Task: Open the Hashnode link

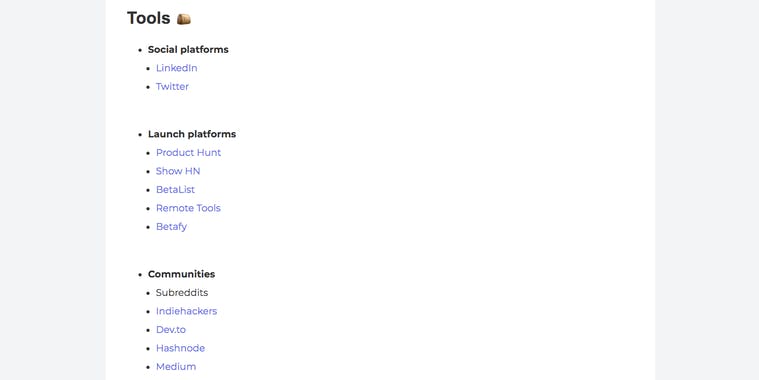Action: point(180,348)
